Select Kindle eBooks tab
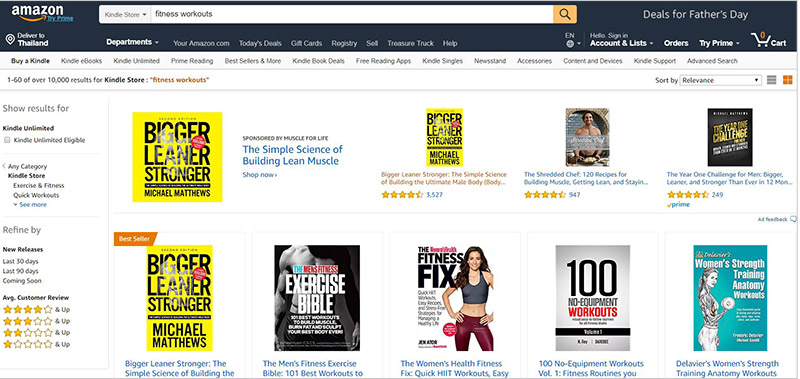Image resolution: width=800 pixels, height=379 pixels. click(82, 61)
